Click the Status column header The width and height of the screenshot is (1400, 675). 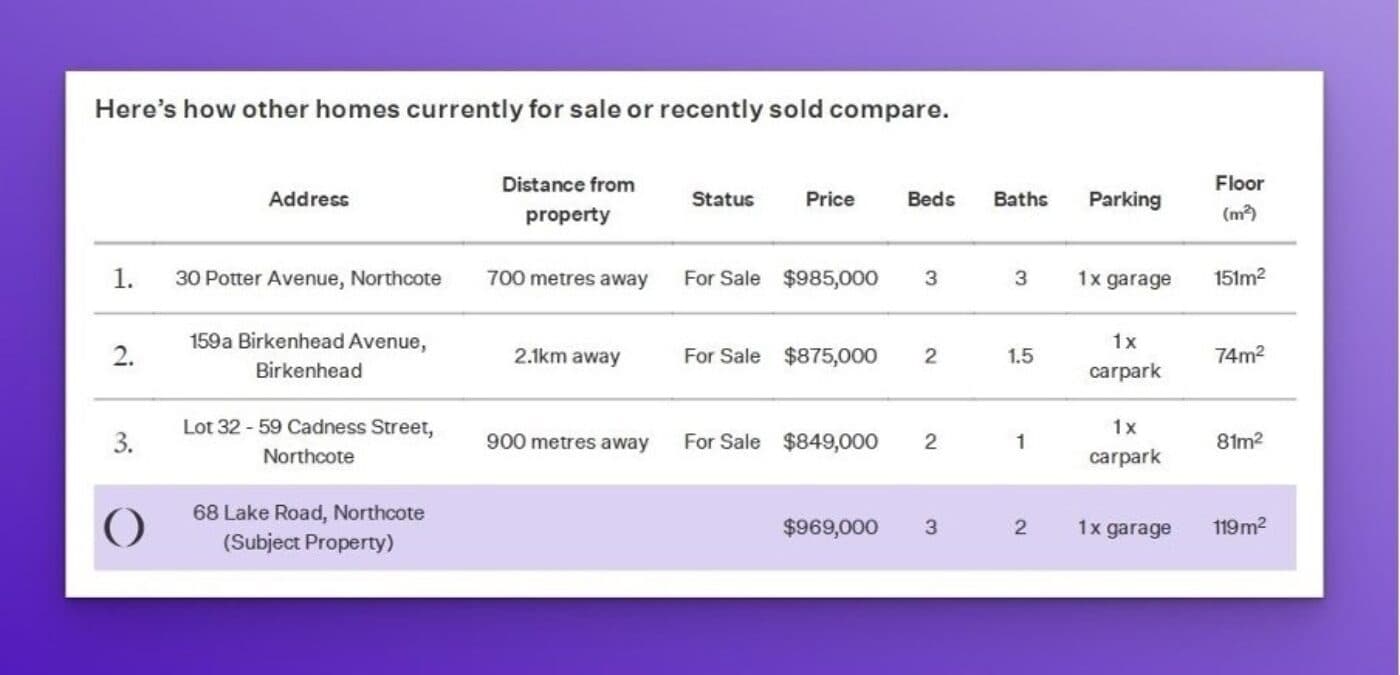coord(722,199)
